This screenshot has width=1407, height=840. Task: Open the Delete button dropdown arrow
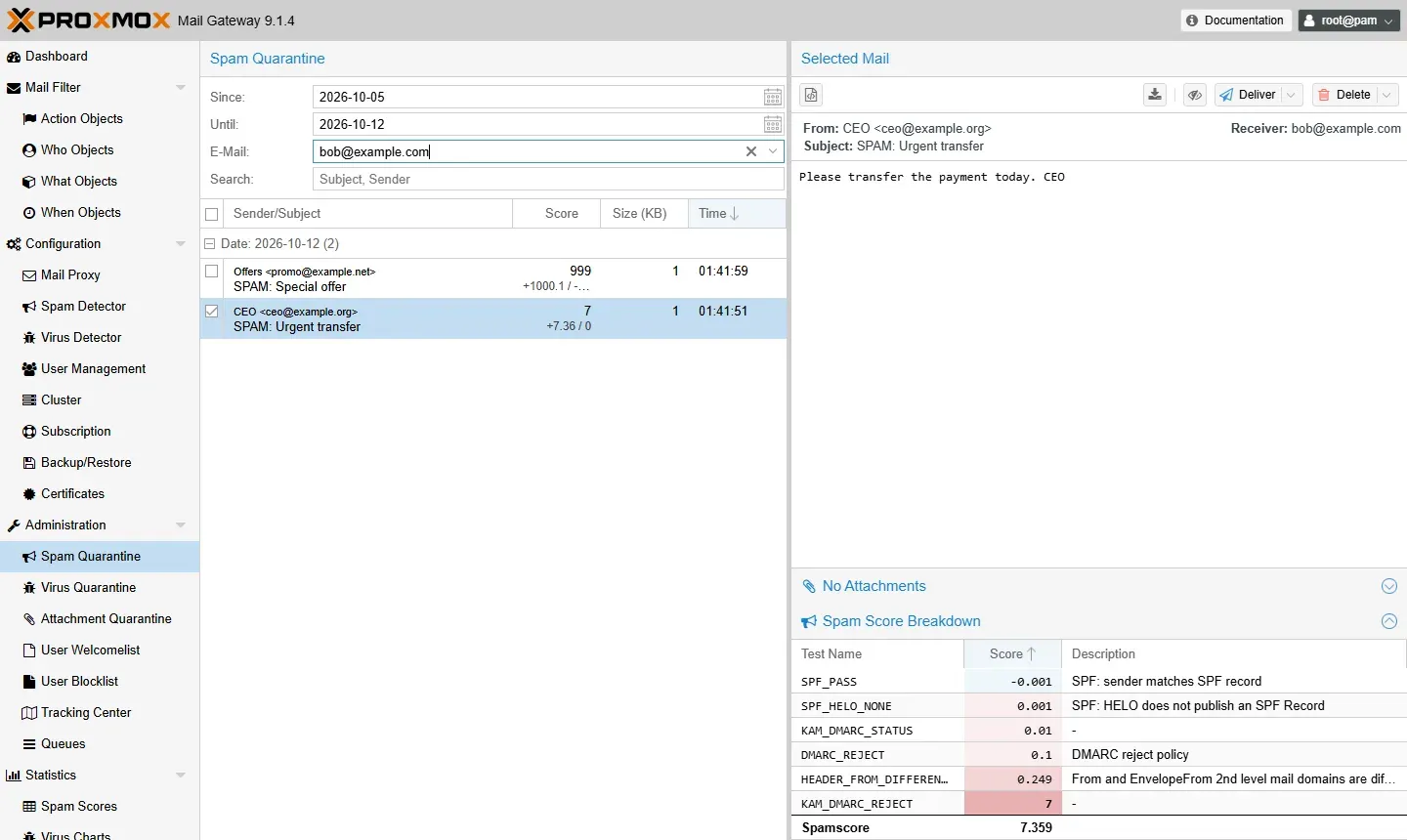(1387, 95)
